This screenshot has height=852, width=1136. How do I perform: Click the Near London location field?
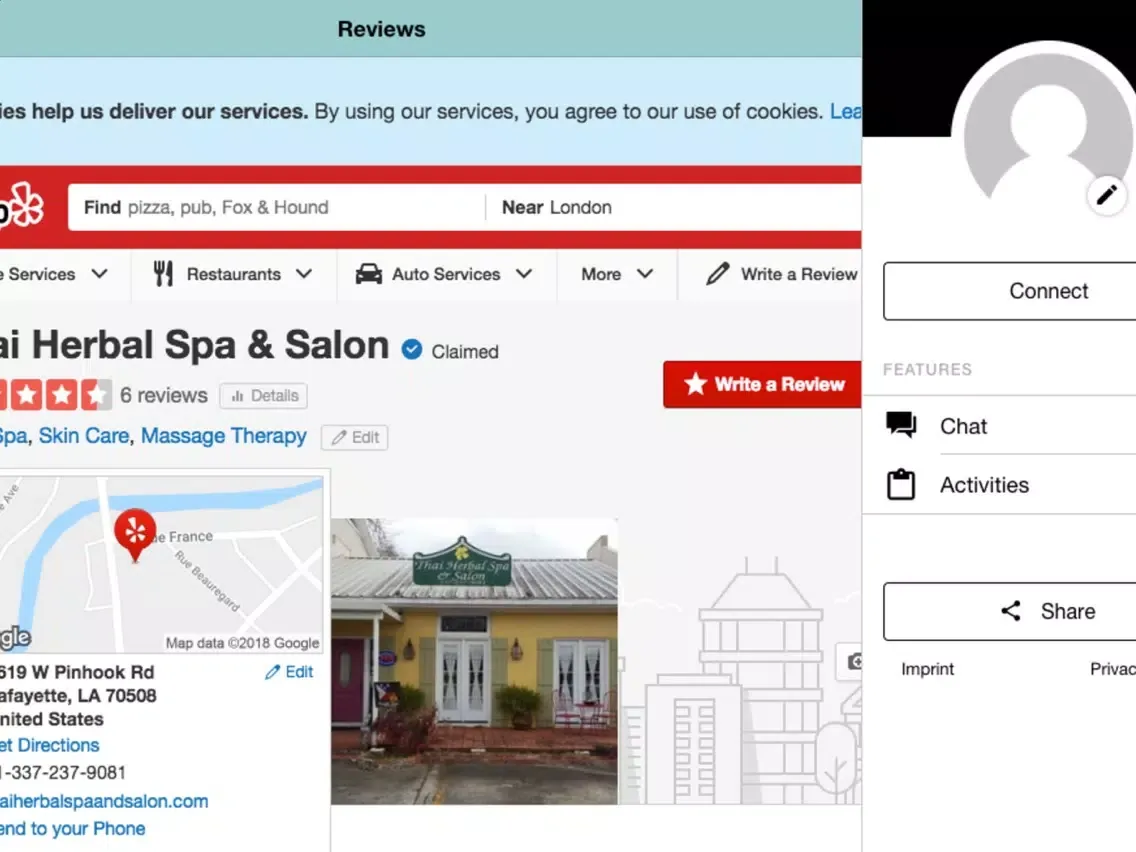tap(674, 207)
